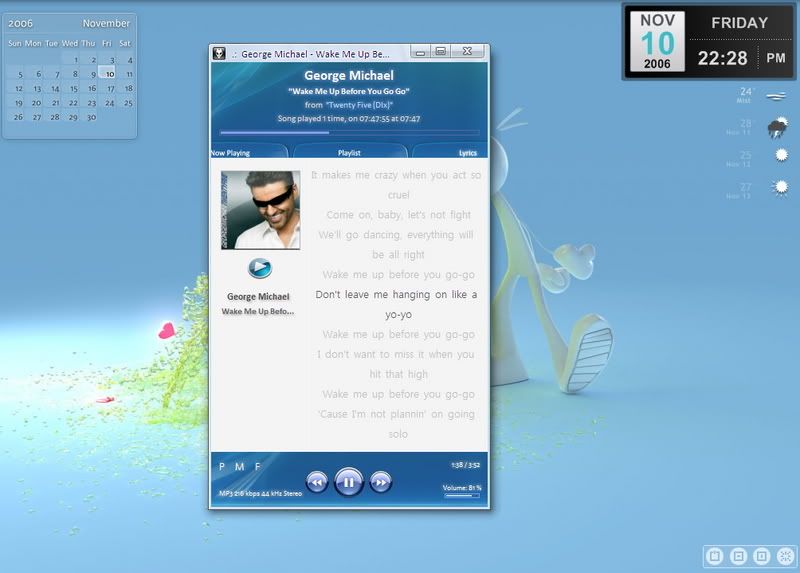Click the George Michael label below album art
The image size is (800, 573).
258,296
